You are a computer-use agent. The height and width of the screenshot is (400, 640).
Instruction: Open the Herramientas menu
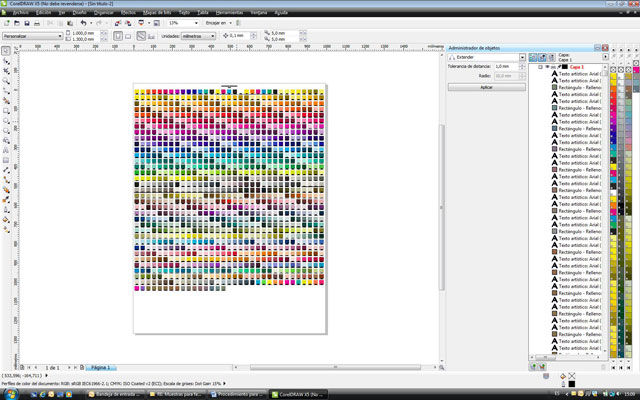tap(231, 12)
